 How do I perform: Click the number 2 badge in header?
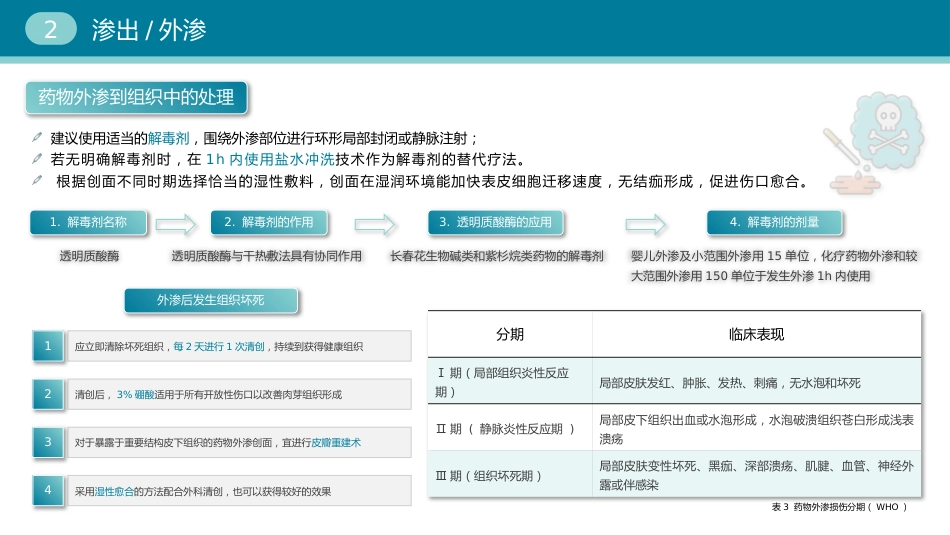point(51,29)
